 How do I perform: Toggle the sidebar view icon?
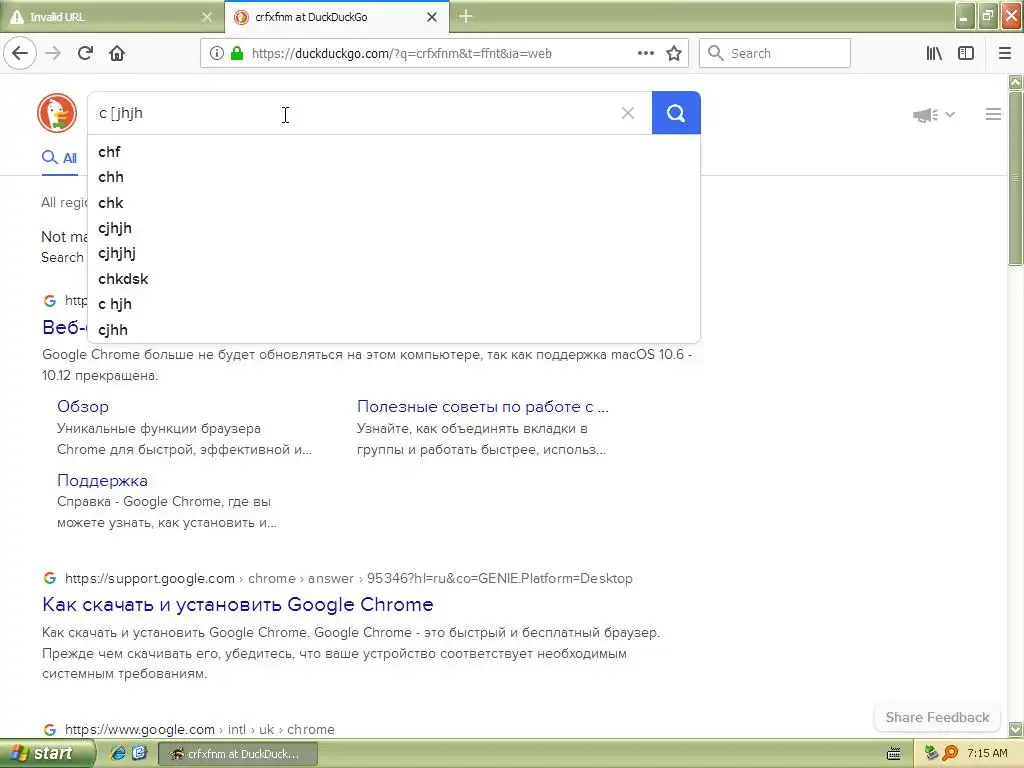tap(966, 54)
